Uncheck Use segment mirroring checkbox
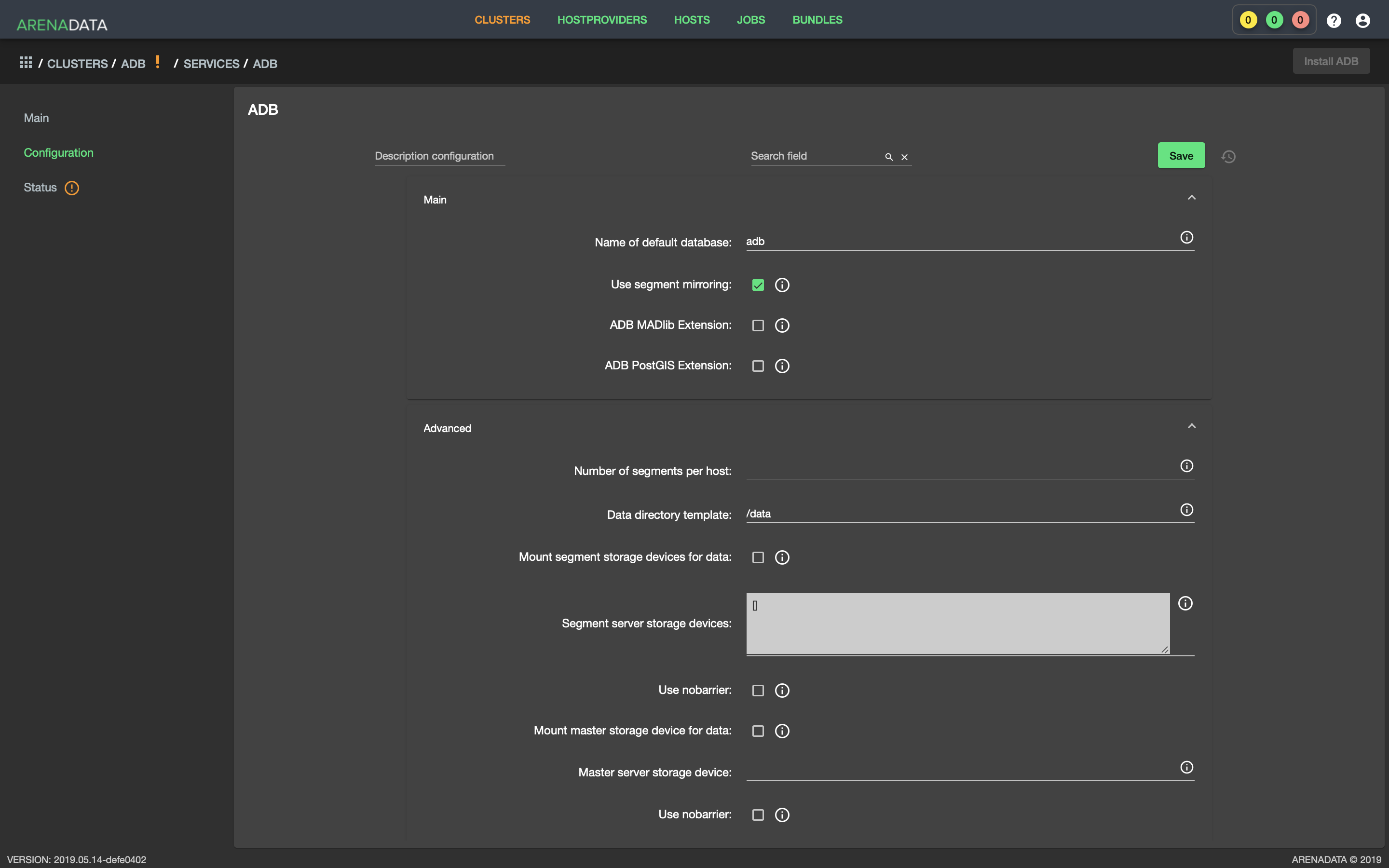Viewport: 1389px width, 868px height. pos(758,285)
